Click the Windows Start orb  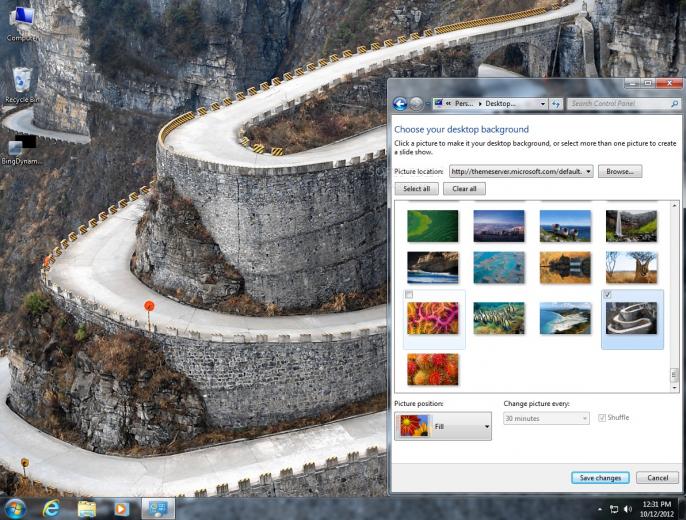tap(15, 509)
